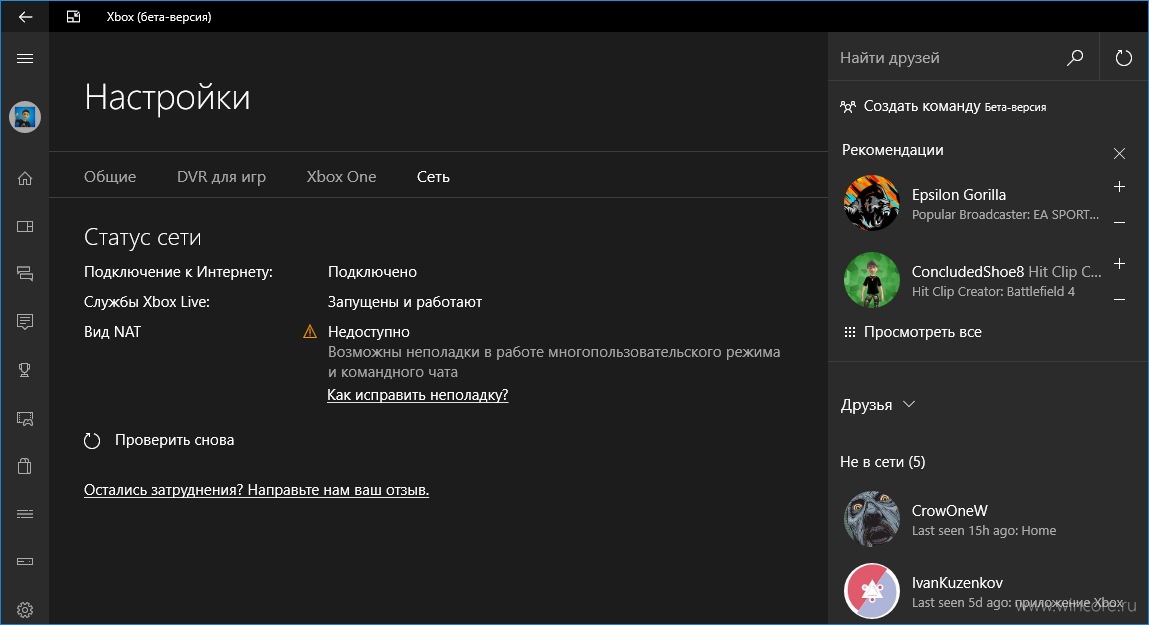Viewport: 1149px width, 625px height.
Task: Open the sidebar icon with three horizontal lines
Action: click(25, 514)
